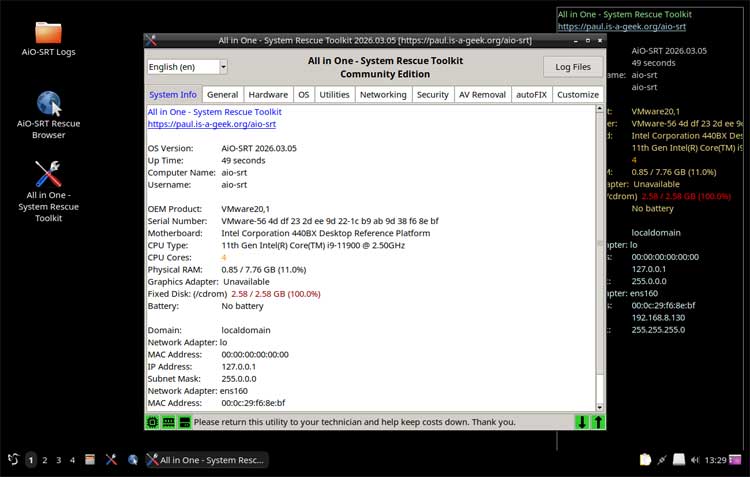Click the green upload arrow indicator
Viewport: 750px width, 477px height.
[598, 422]
